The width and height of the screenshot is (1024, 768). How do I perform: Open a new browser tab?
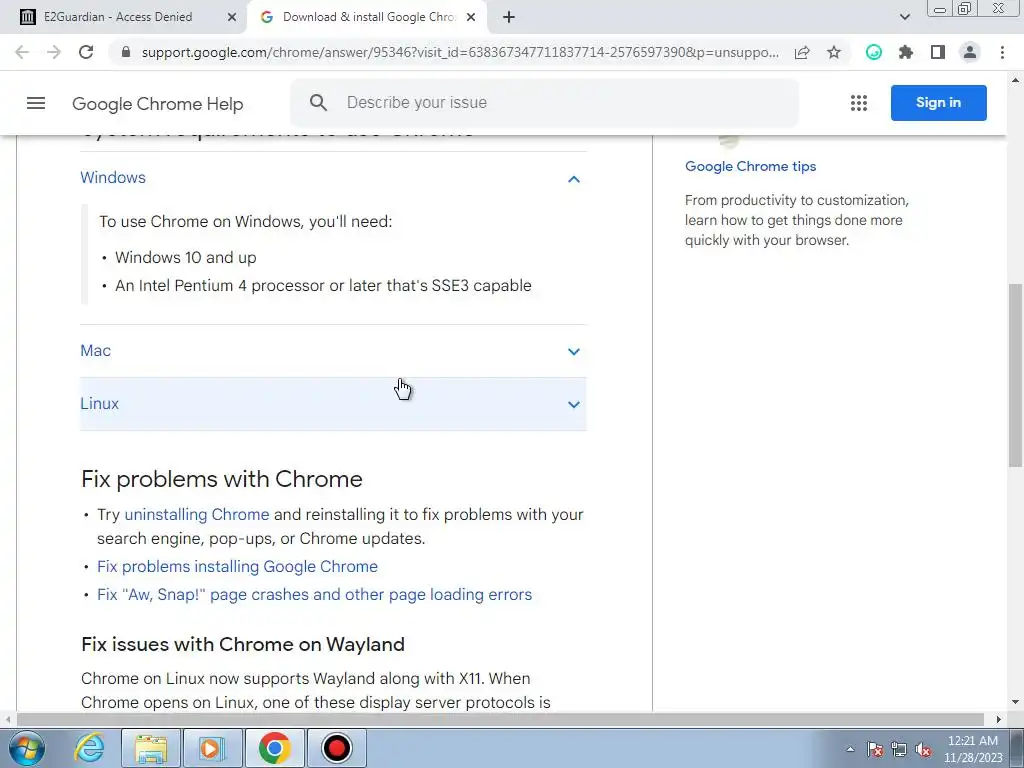(509, 17)
